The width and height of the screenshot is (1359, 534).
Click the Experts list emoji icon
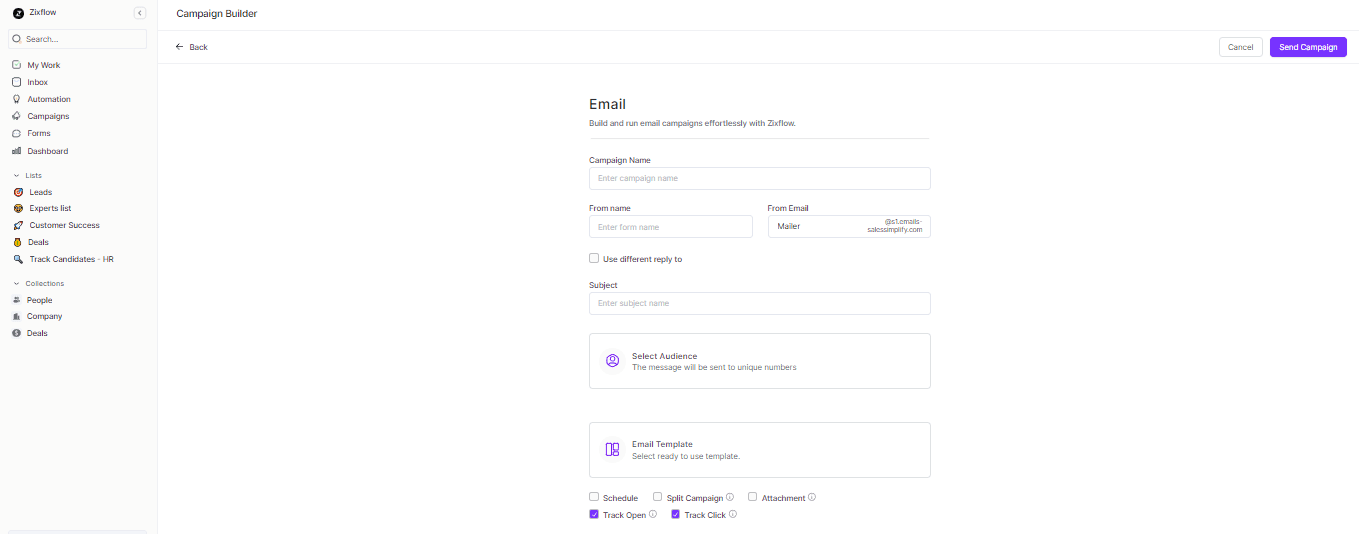click(18, 208)
